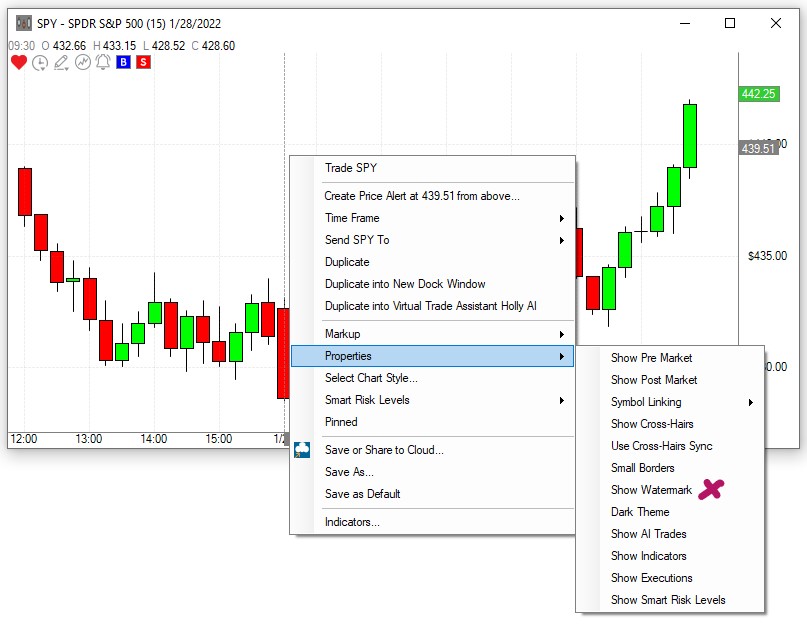
Task: Click the red heart favorite icon
Action: click(19, 62)
